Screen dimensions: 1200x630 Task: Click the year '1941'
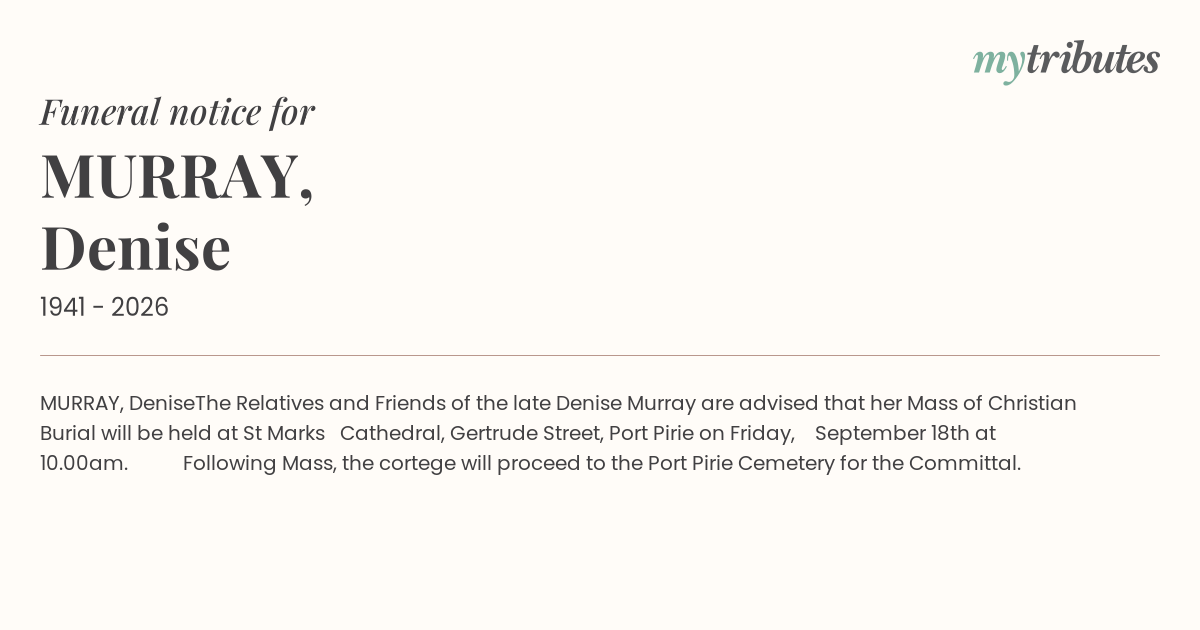[62, 307]
